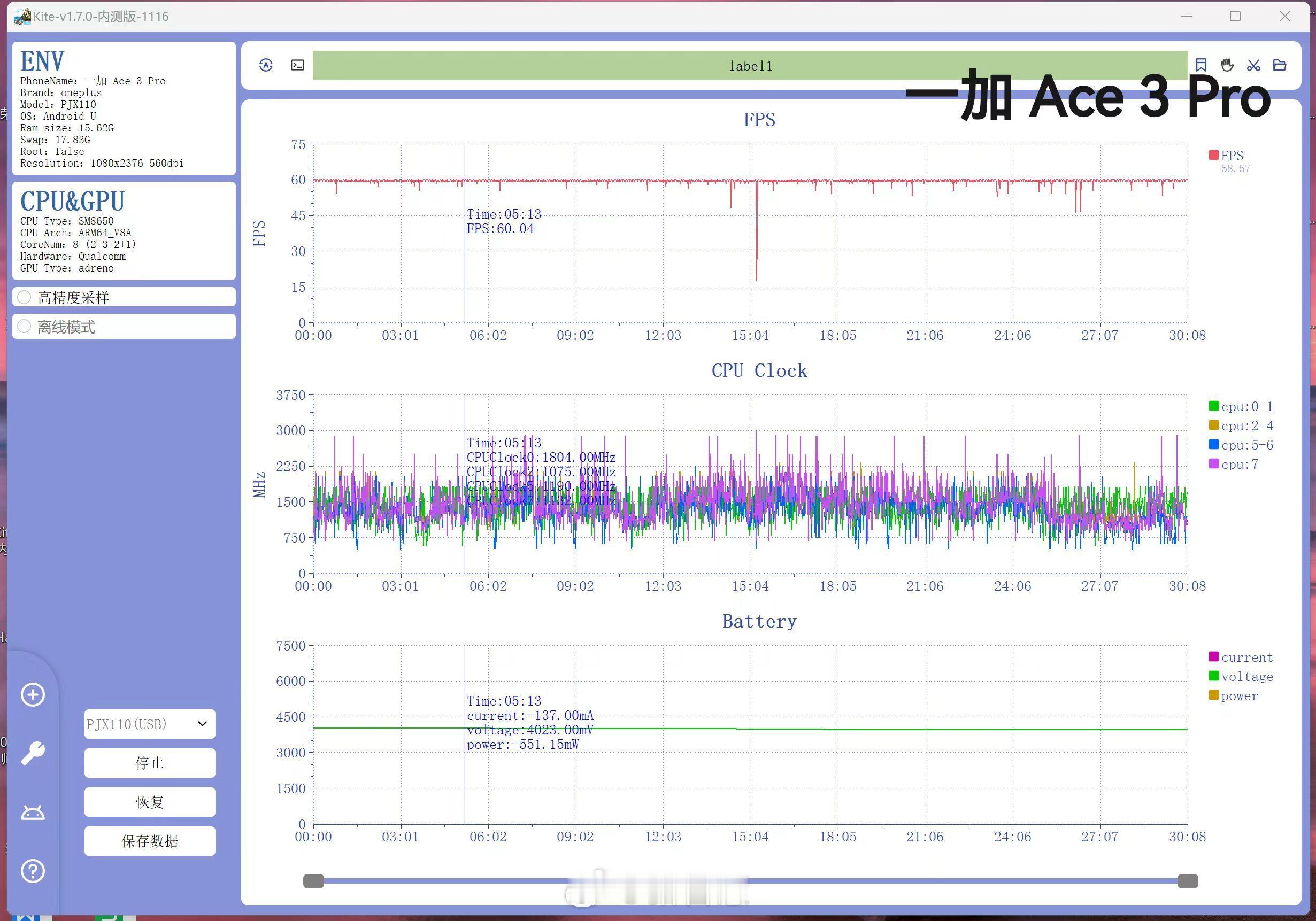The height and width of the screenshot is (921, 1316).
Task: Click the Android robot icon
Action: click(x=33, y=812)
